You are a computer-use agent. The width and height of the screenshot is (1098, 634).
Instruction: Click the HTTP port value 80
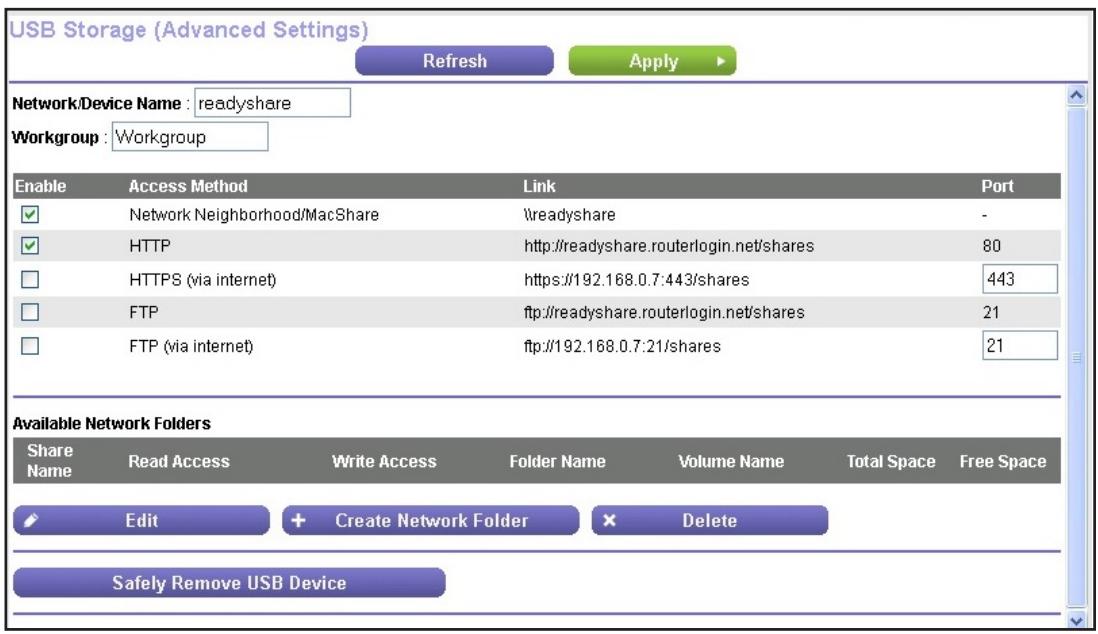[x=992, y=246]
